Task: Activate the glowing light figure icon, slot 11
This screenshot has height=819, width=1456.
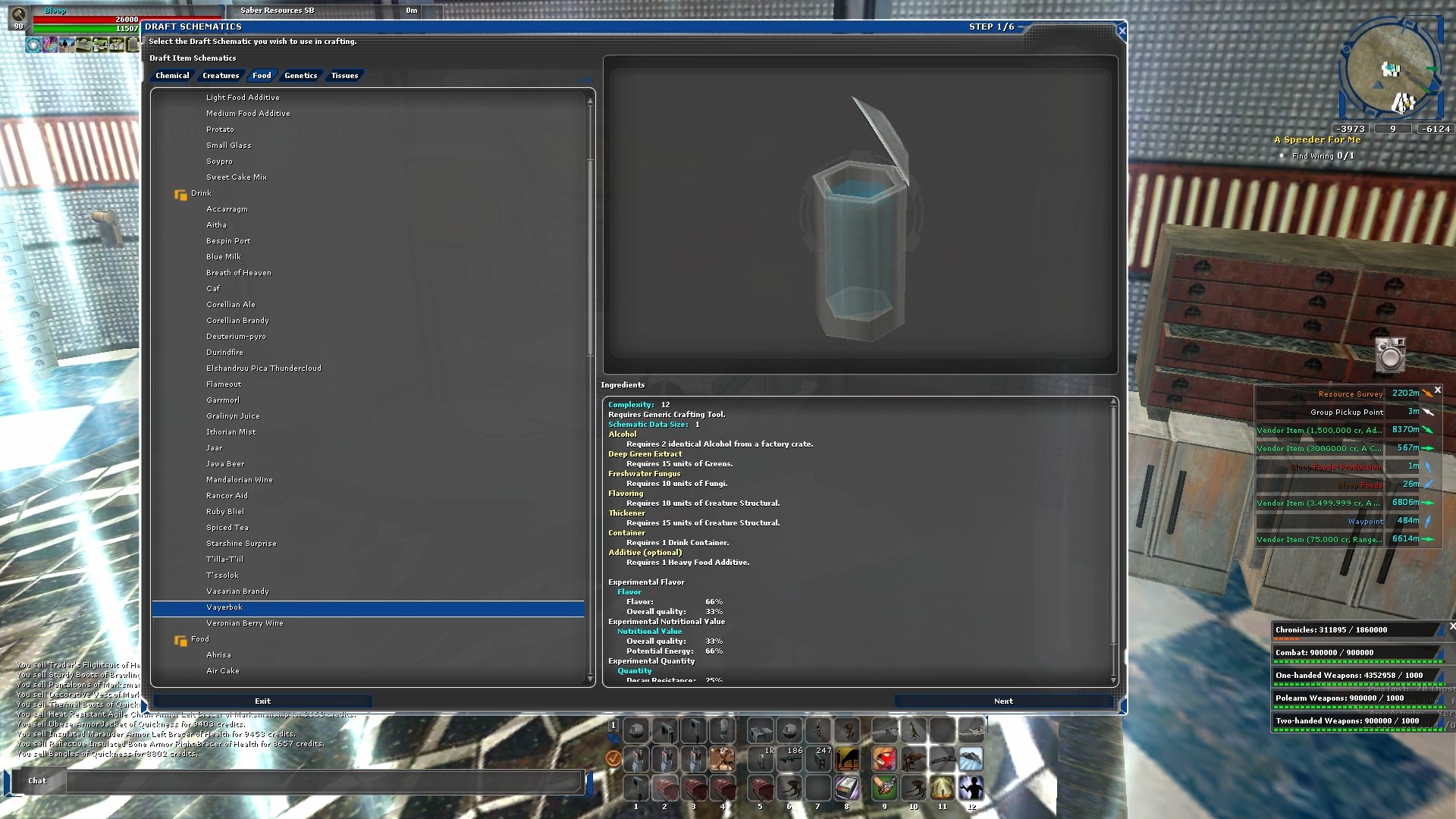Action: (x=942, y=788)
